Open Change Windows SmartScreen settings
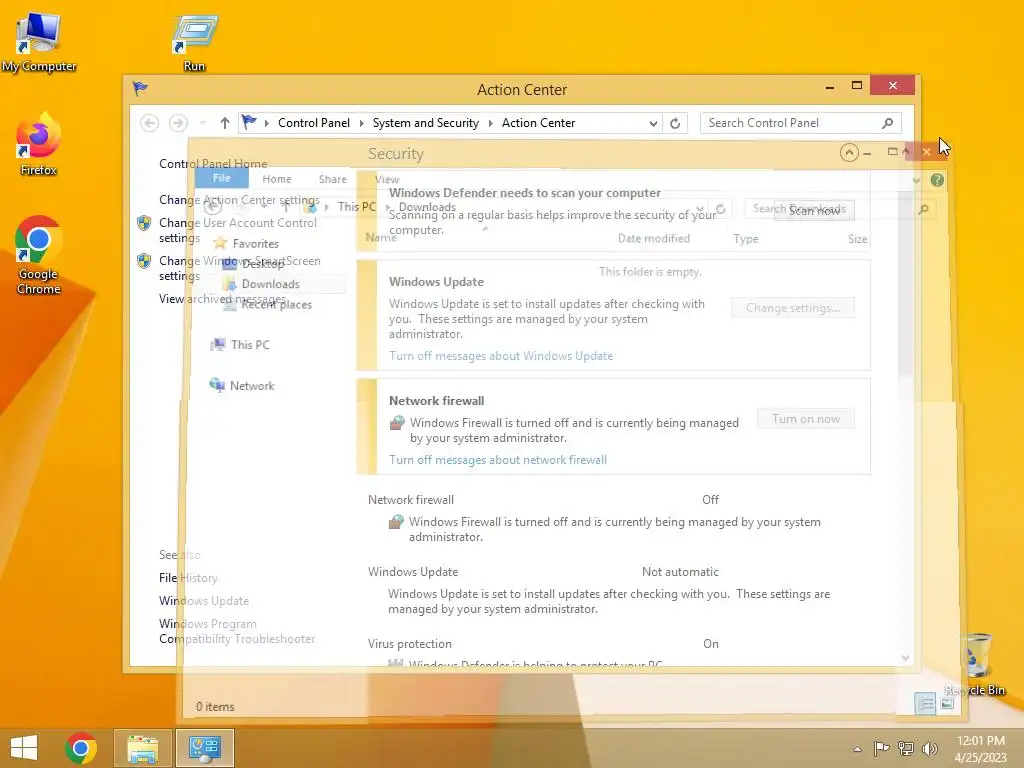1024x768 pixels. pyautogui.click(x=240, y=268)
